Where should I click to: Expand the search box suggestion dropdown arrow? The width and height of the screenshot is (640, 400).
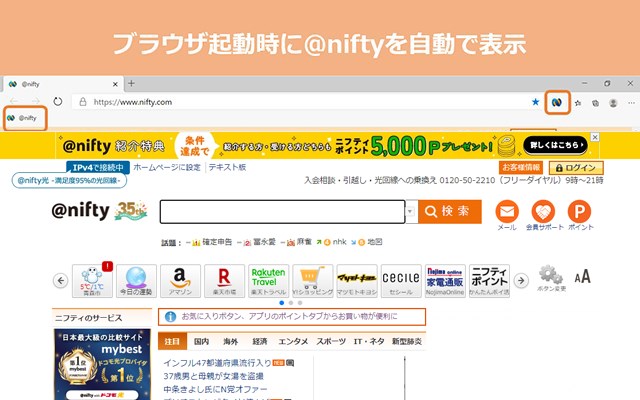click(x=411, y=211)
